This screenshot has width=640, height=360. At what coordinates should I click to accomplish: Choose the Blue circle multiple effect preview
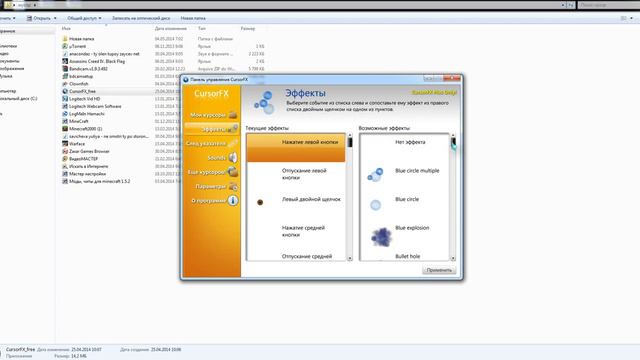pos(375,175)
